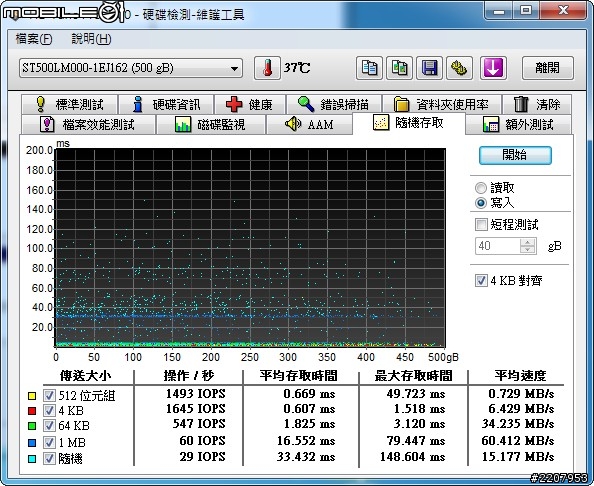This screenshot has width=594, height=486.
Task: Open the 檔案(F) file menu
Action: coord(34,39)
